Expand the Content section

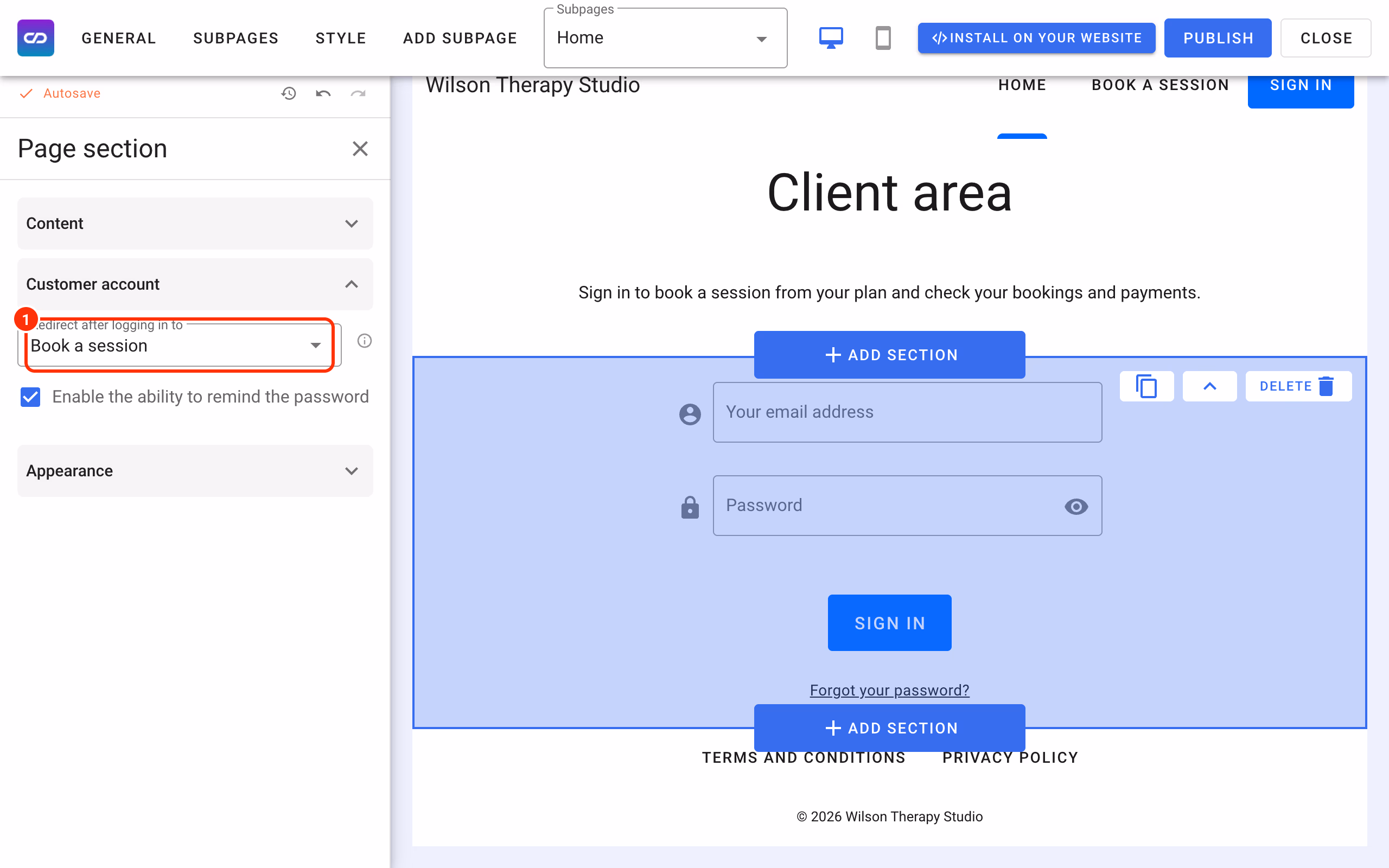point(195,224)
